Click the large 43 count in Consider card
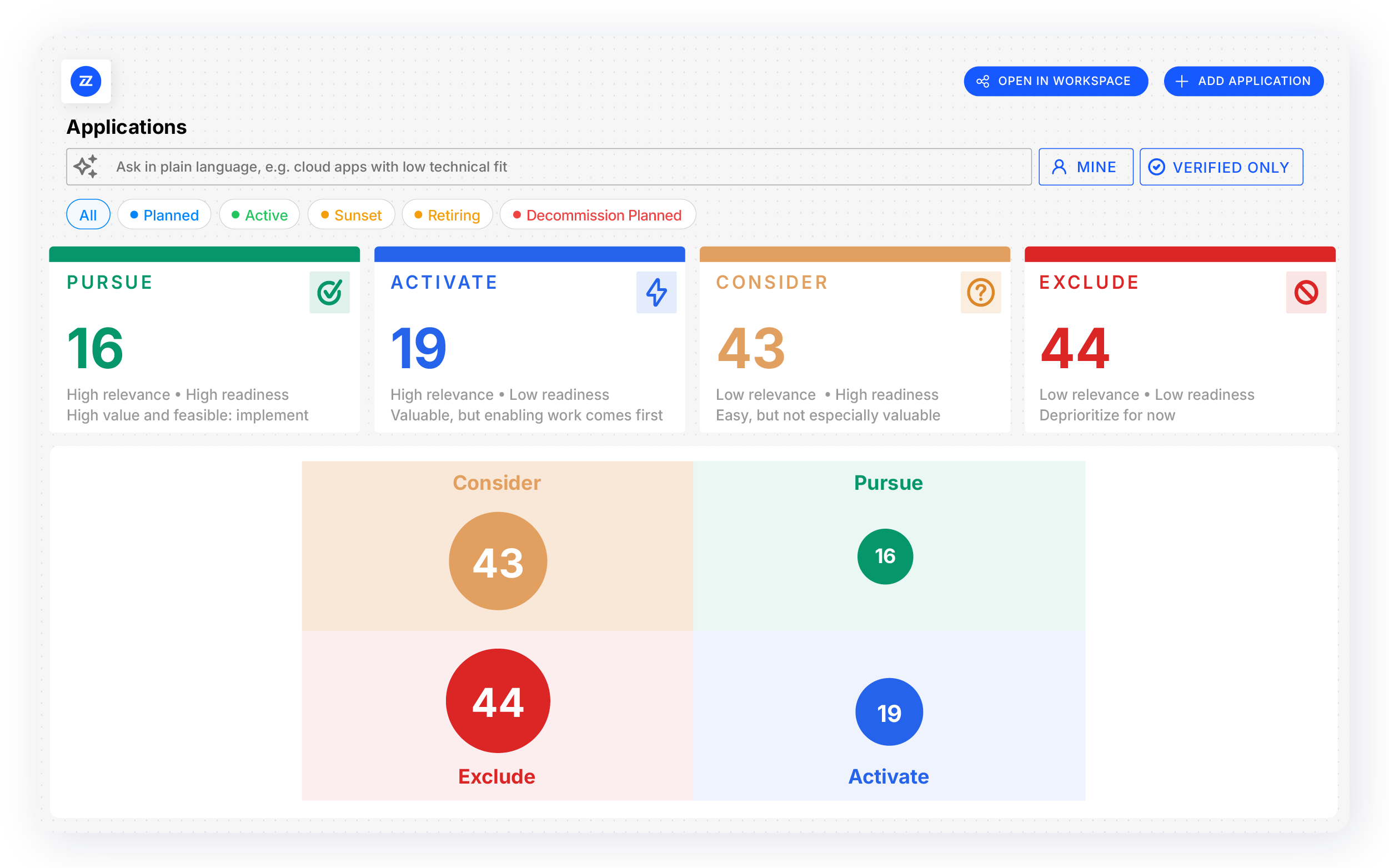 tap(751, 348)
